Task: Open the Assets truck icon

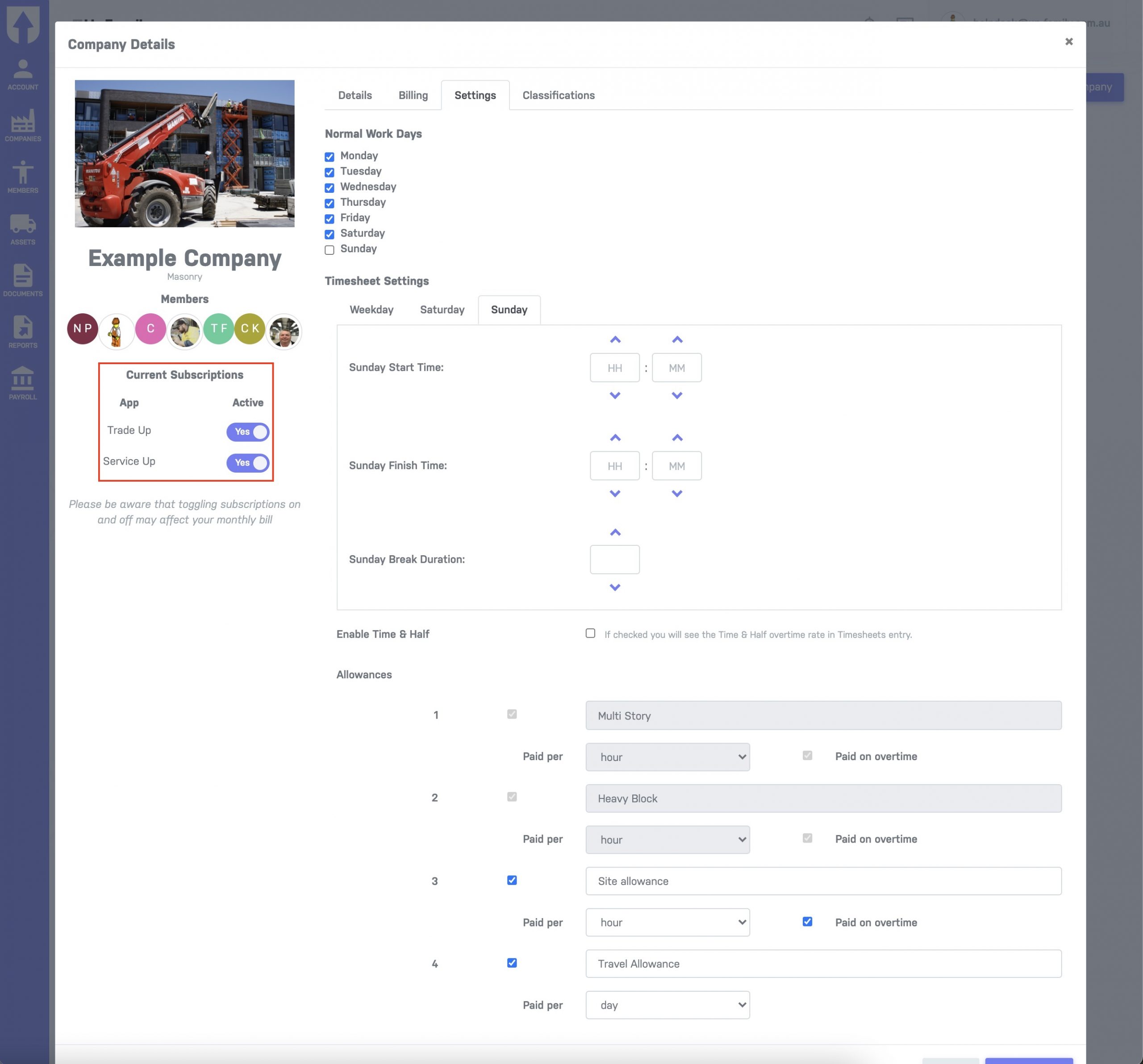Action: [23, 229]
